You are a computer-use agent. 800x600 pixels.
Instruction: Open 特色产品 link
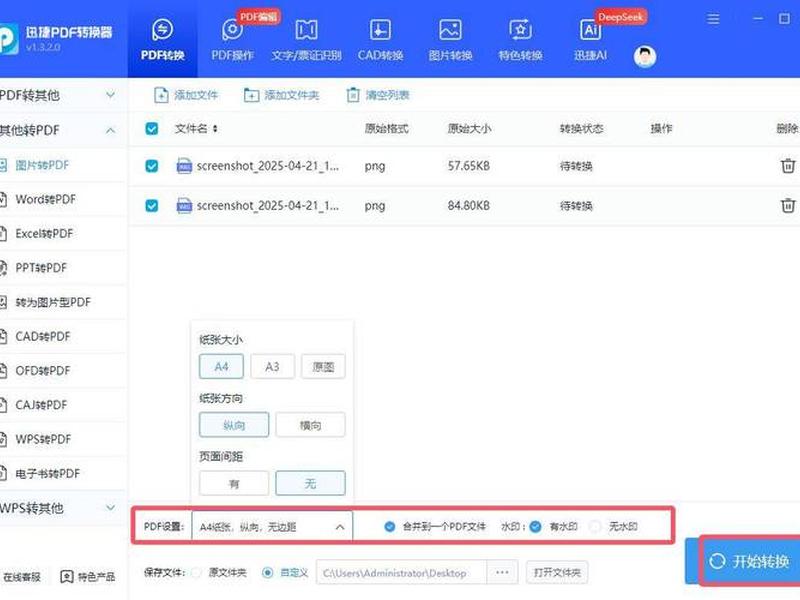88,577
